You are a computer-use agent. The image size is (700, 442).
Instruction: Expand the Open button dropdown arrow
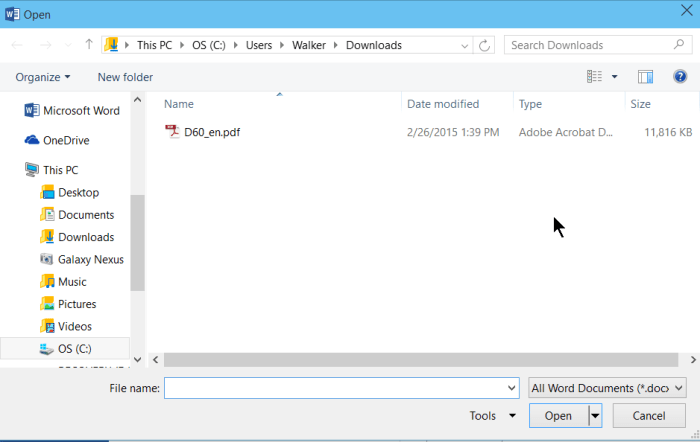(595, 416)
